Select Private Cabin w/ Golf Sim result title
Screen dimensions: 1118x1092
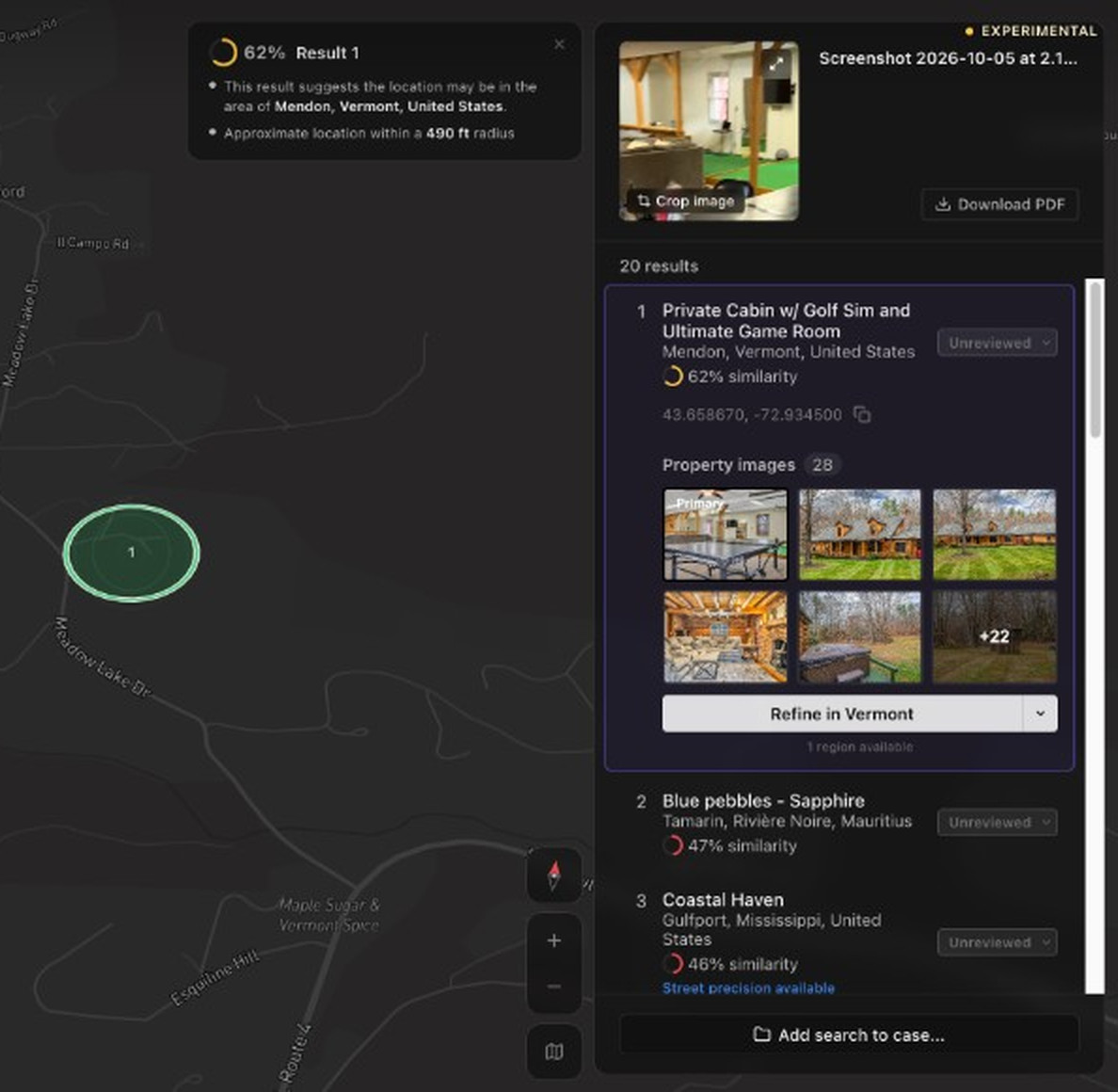click(786, 321)
